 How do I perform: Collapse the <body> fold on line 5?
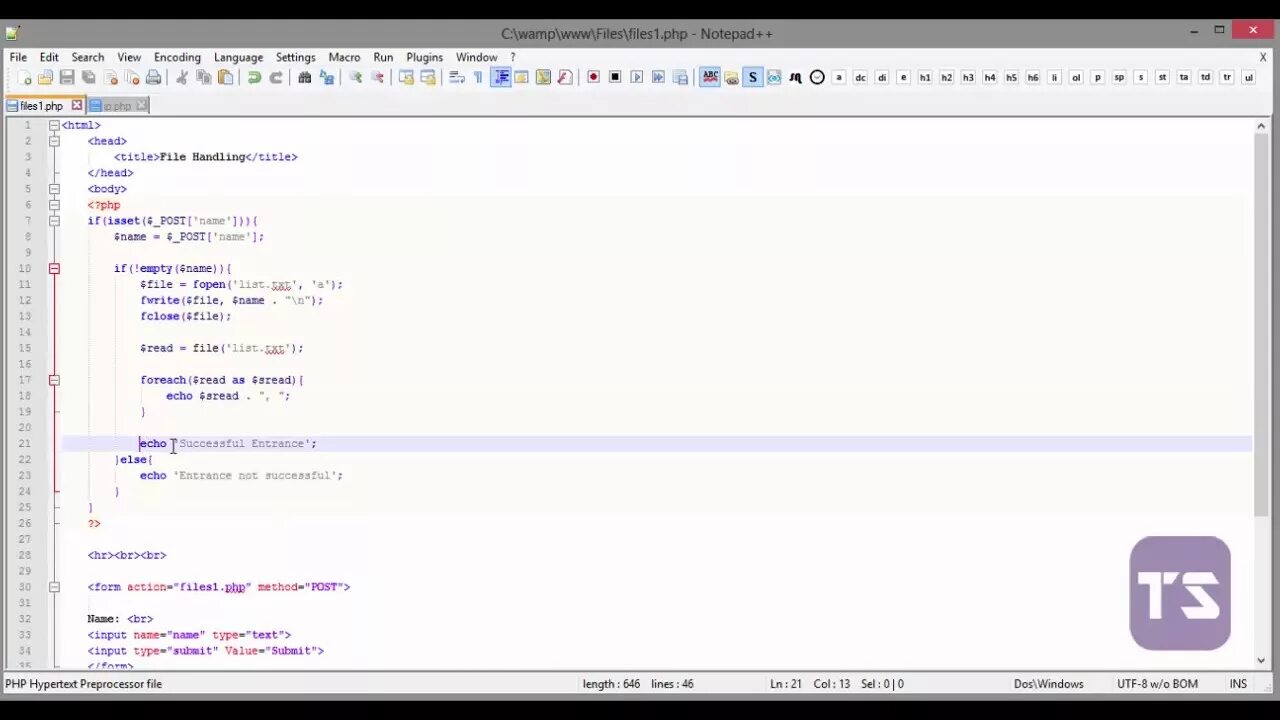click(x=54, y=189)
